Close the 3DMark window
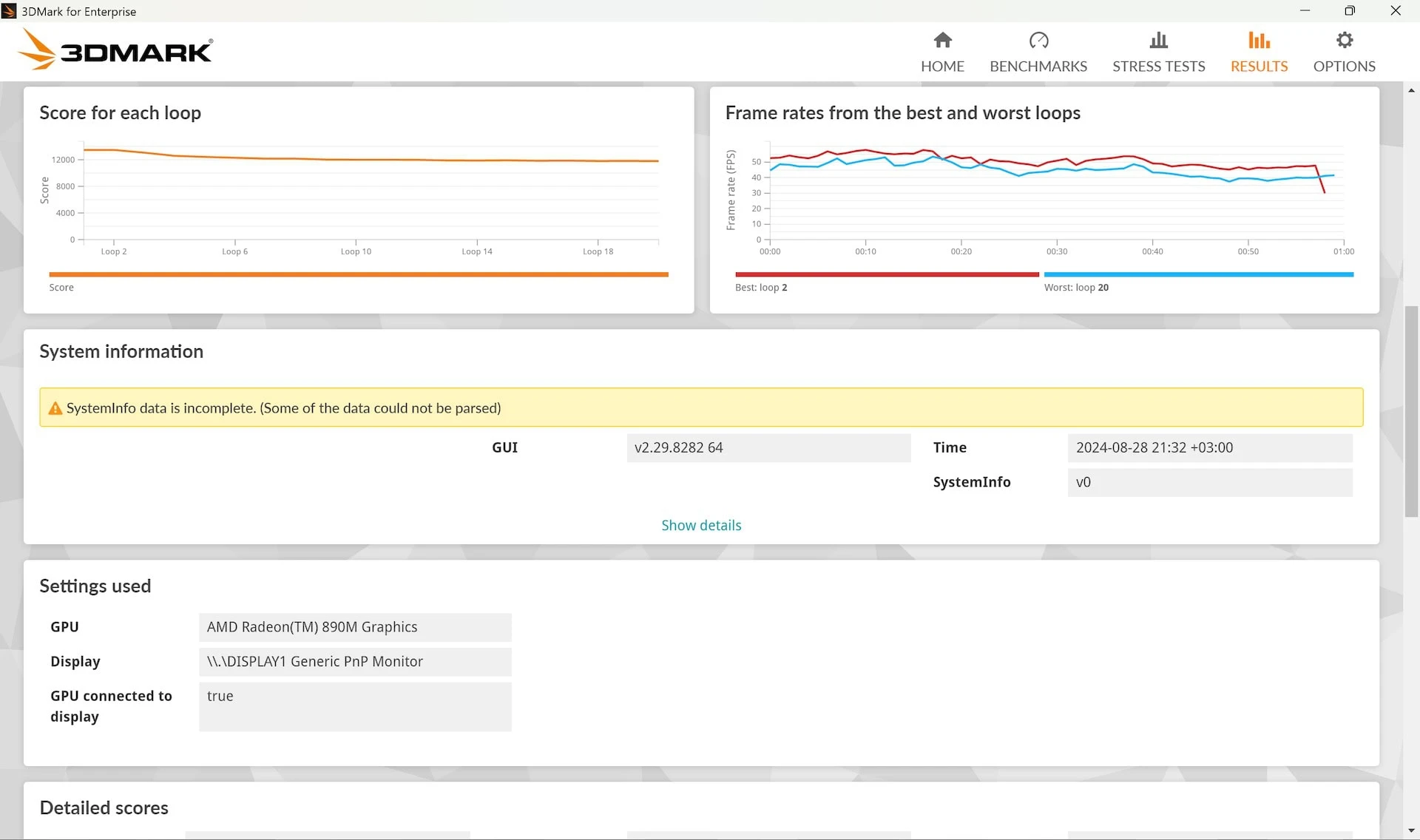The image size is (1420, 840). 1396,10
